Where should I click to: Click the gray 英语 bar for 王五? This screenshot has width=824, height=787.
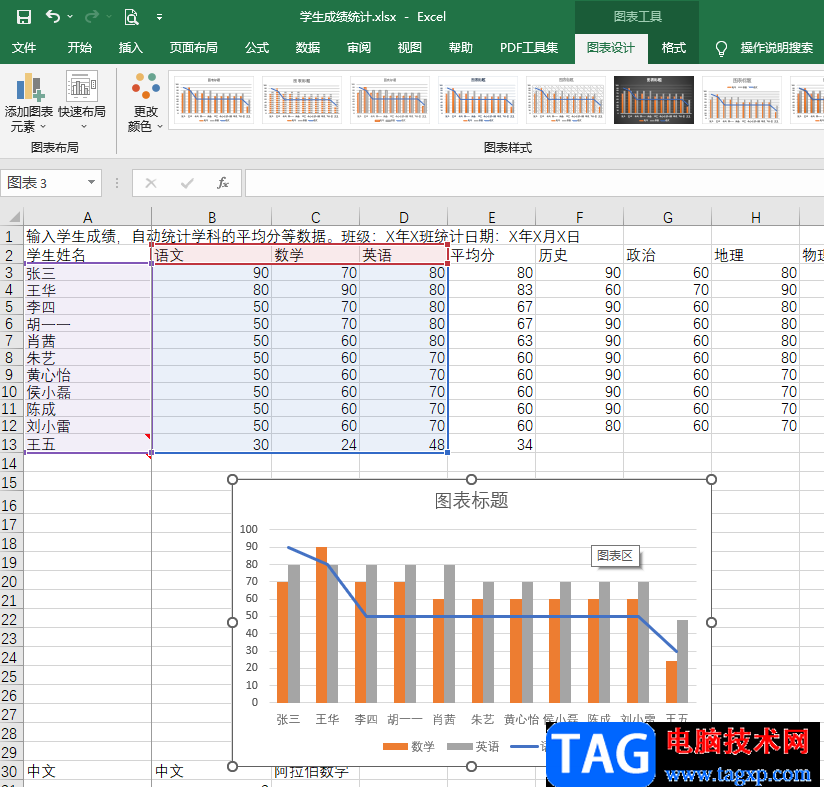pos(682,661)
